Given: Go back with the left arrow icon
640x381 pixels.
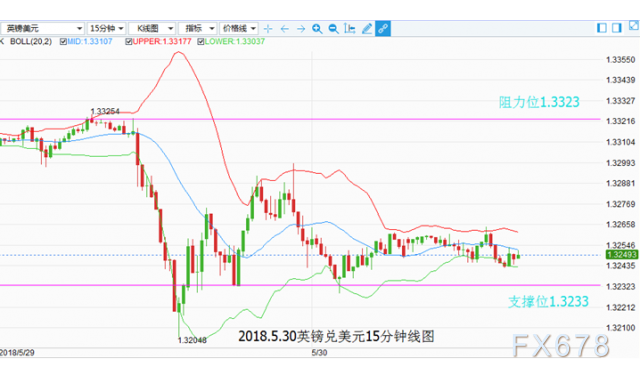Looking at the screenshot, I should 284,29.
